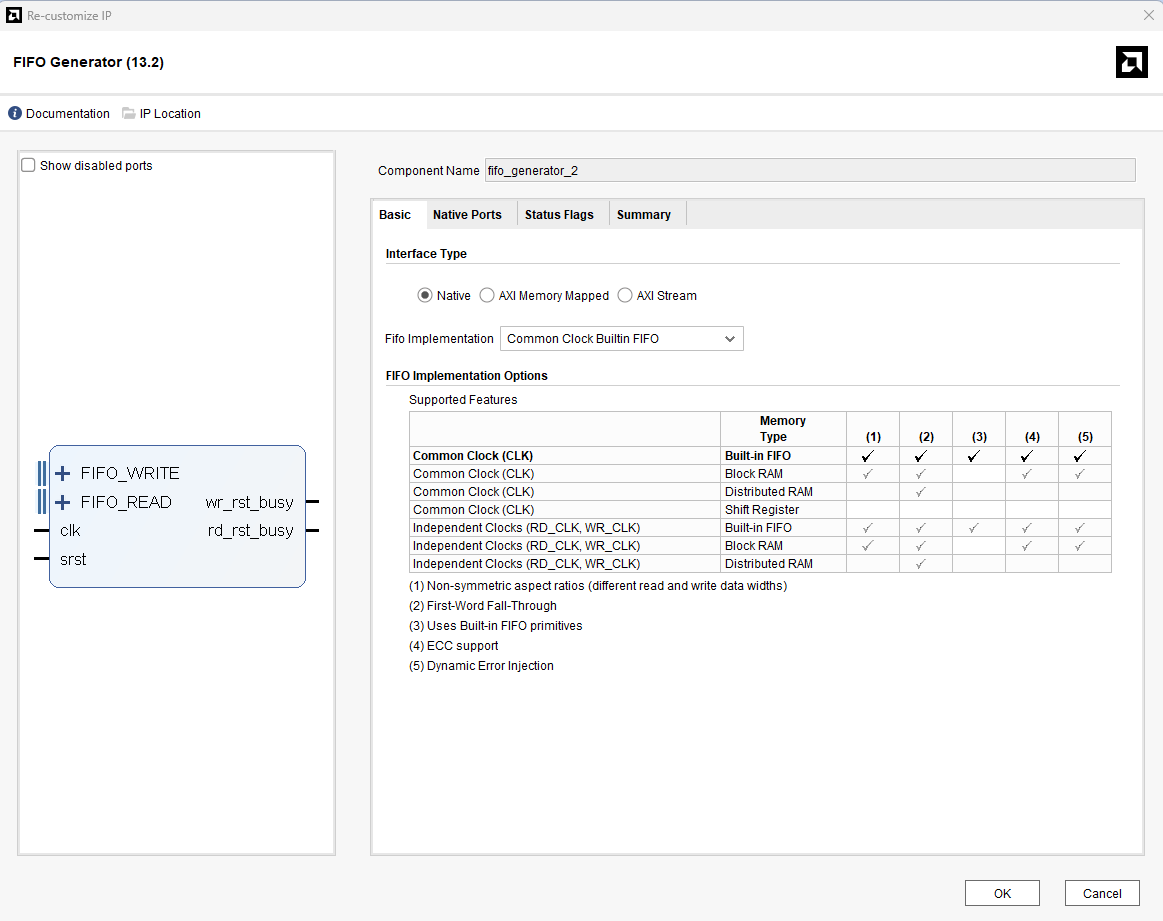Viewport: 1163px width, 921px height.
Task: Click the wr_rst_busy port on the block
Action: click(249, 502)
